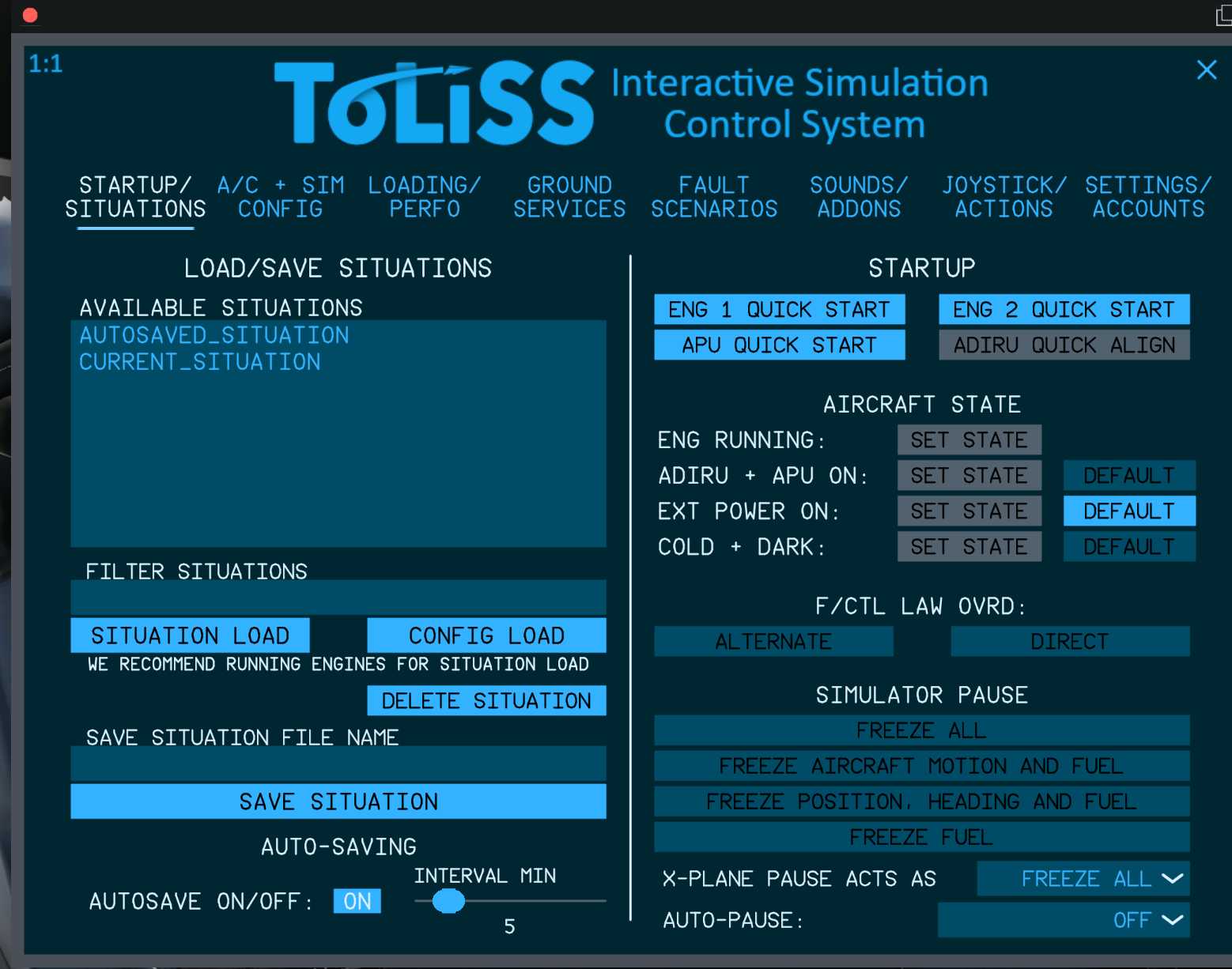Click the Situation Load button
This screenshot has height=969, width=1232.
coord(190,635)
